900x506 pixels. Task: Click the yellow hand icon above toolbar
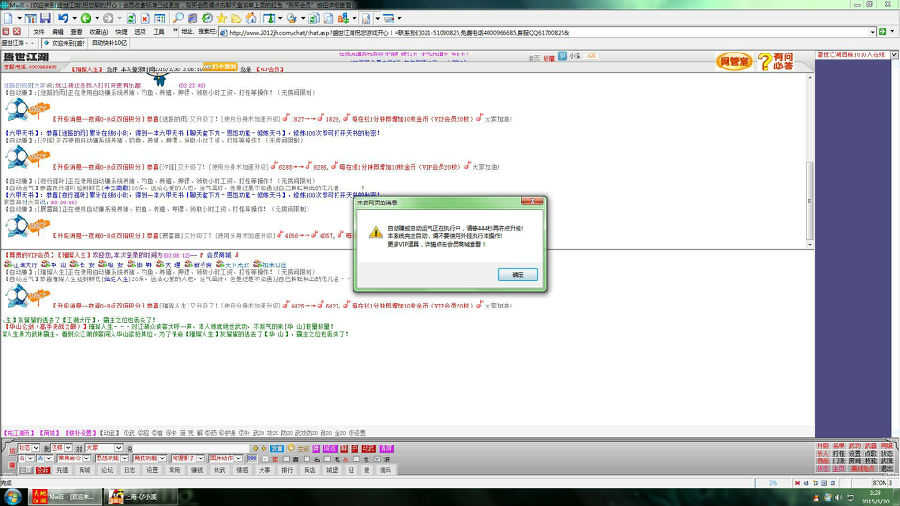(291, 446)
